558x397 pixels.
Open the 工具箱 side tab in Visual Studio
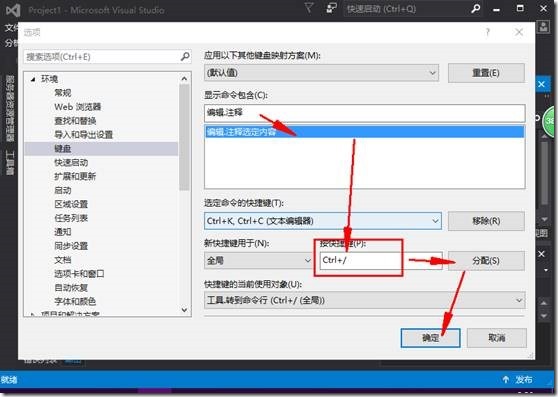point(10,163)
